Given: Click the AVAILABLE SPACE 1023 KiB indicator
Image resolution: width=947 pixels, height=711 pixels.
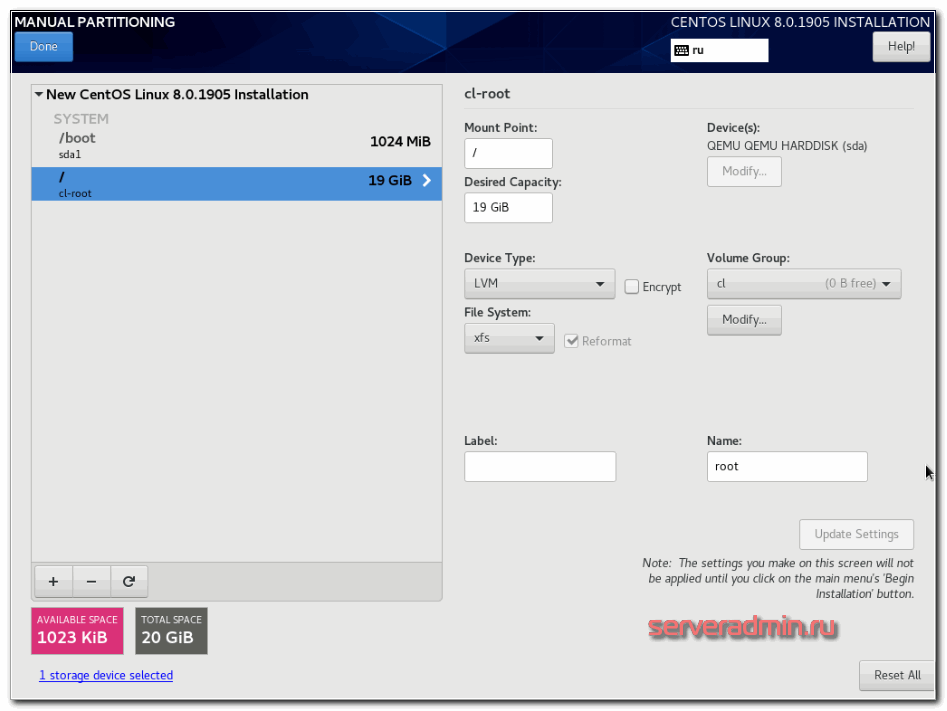Looking at the screenshot, I should pos(77,631).
